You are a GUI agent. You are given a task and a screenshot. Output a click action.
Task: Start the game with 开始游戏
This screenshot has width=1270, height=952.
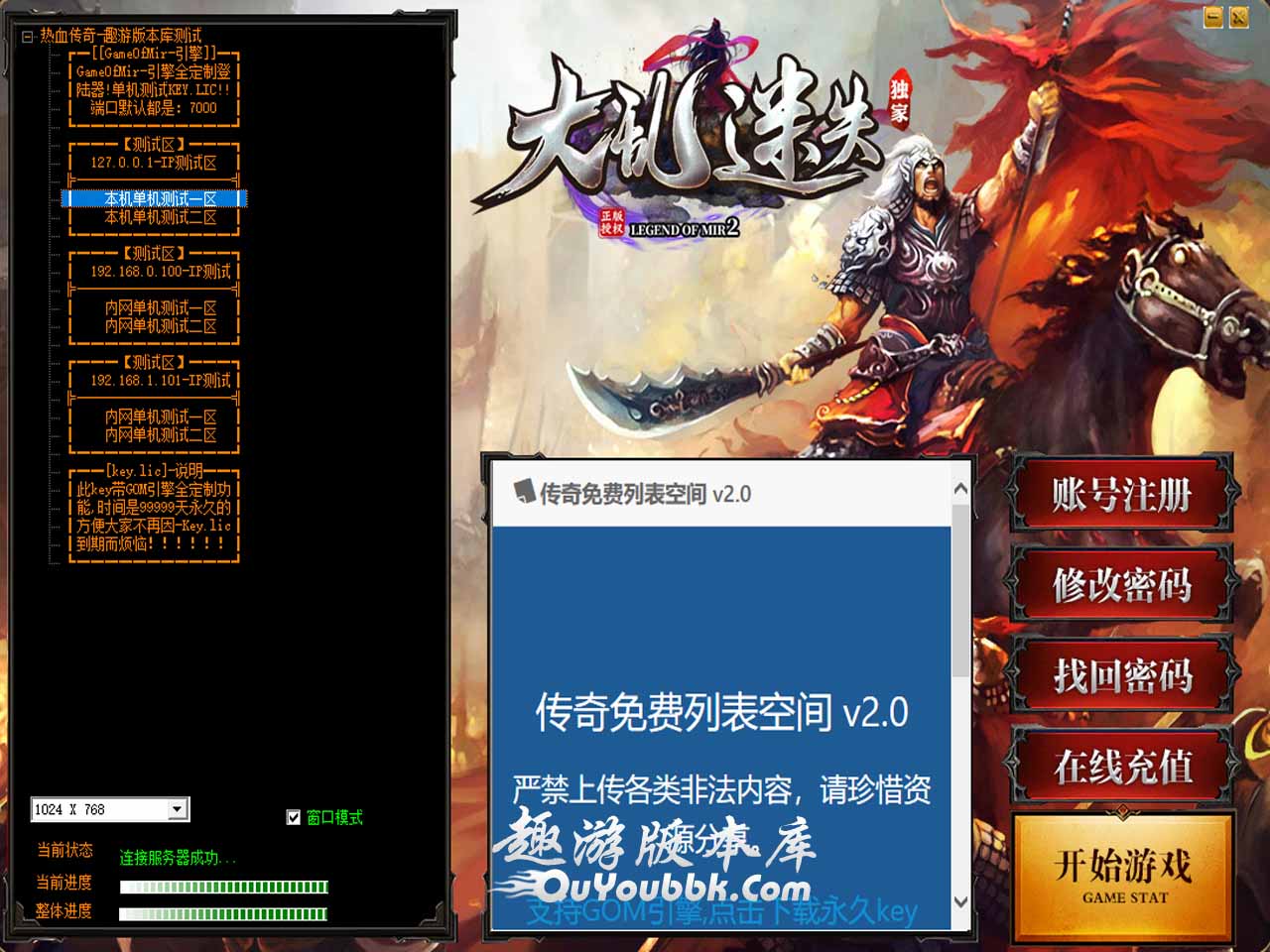pyautogui.click(x=1123, y=877)
